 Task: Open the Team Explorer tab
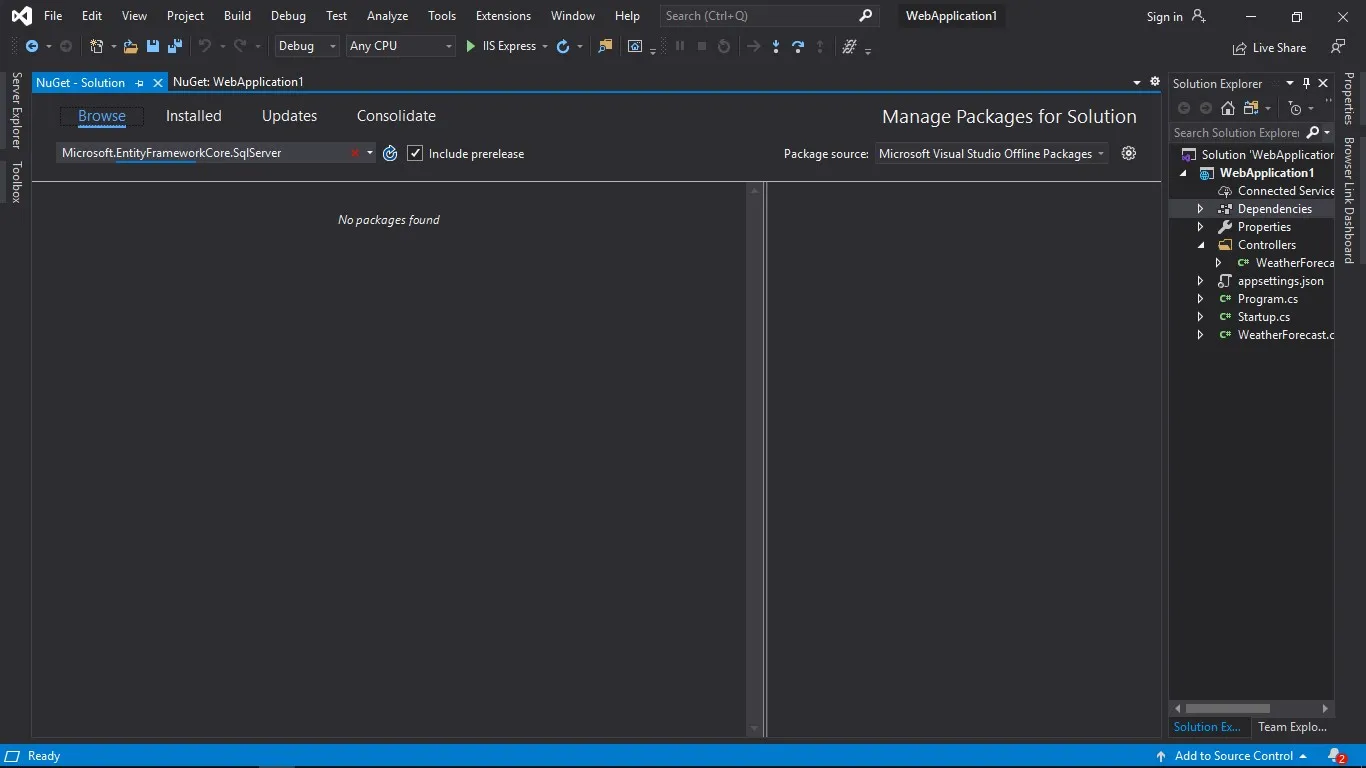coord(1292,727)
